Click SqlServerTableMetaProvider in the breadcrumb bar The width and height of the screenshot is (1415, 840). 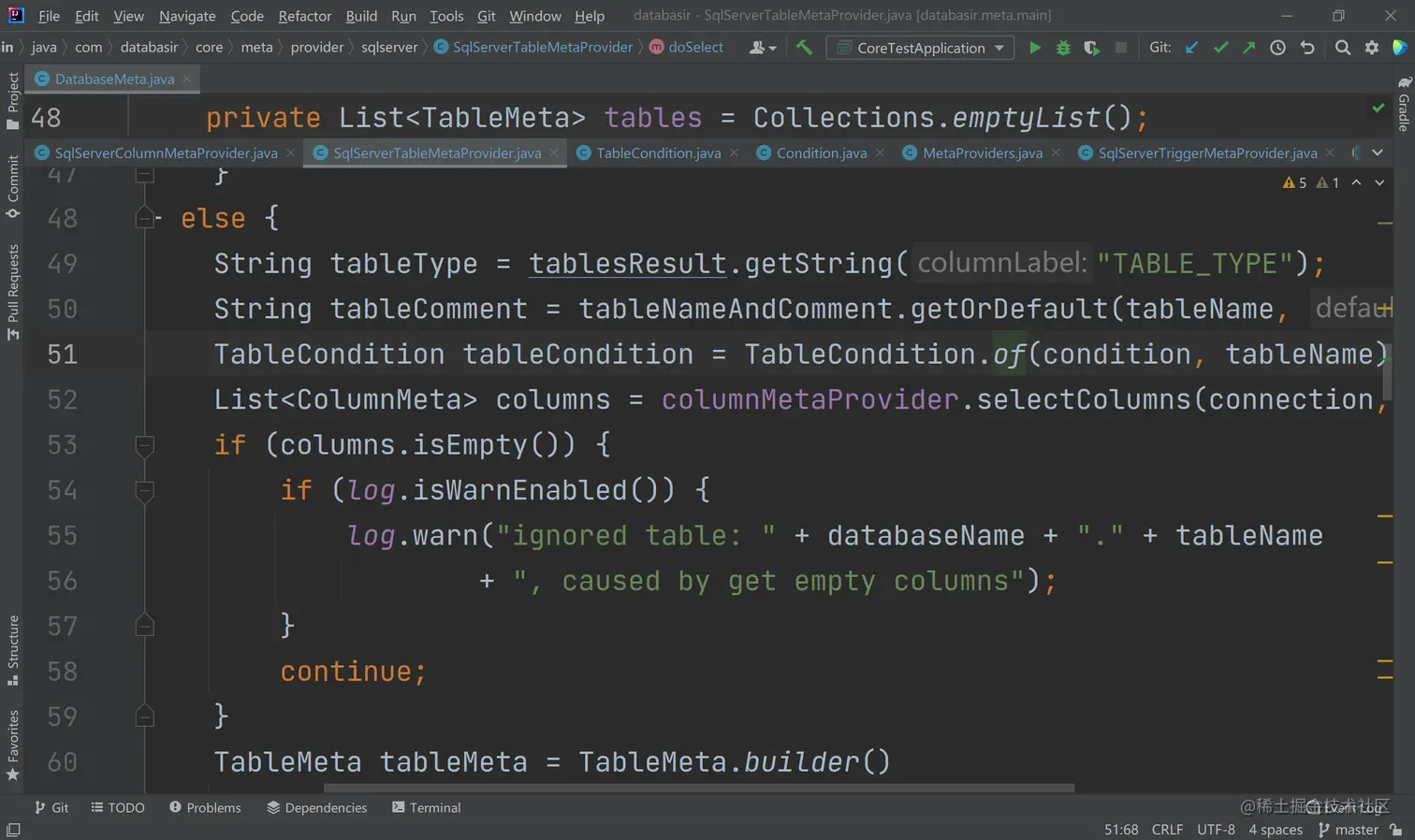(x=533, y=48)
